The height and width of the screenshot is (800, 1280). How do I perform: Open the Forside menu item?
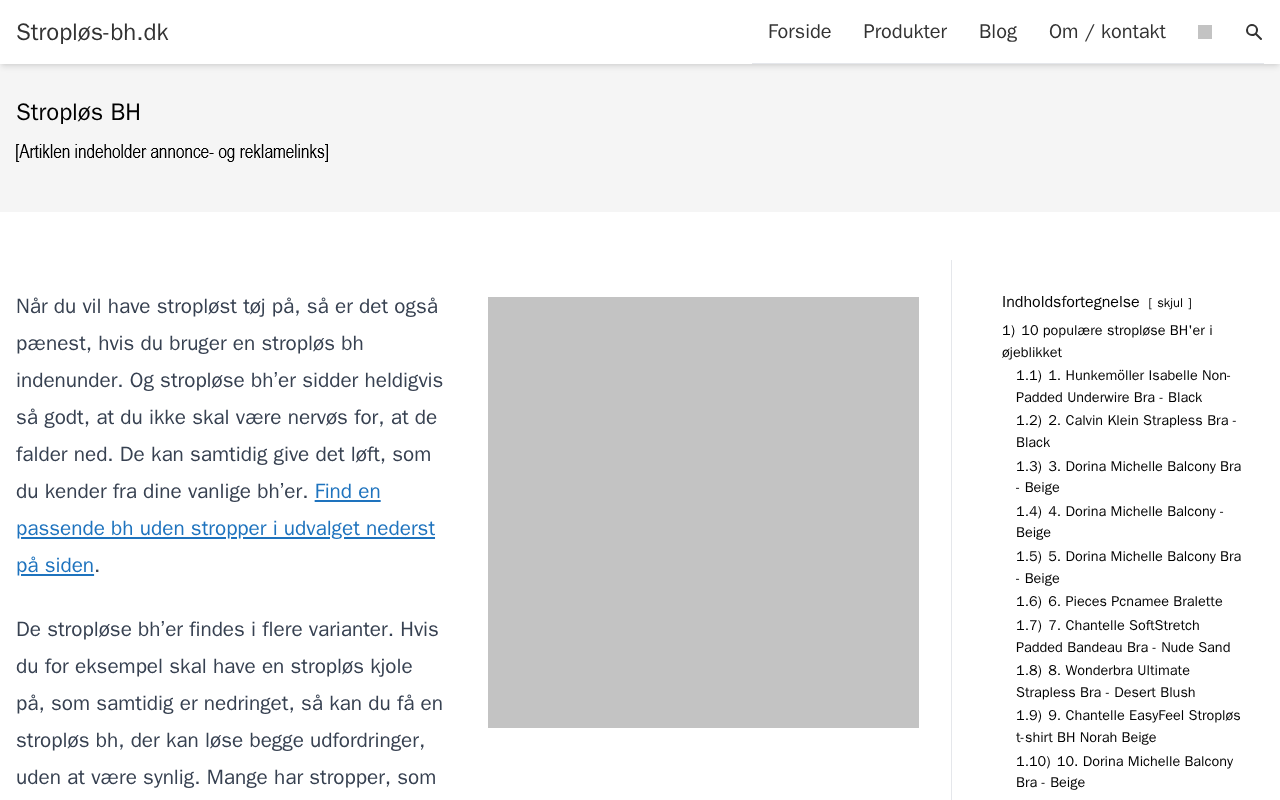point(799,32)
